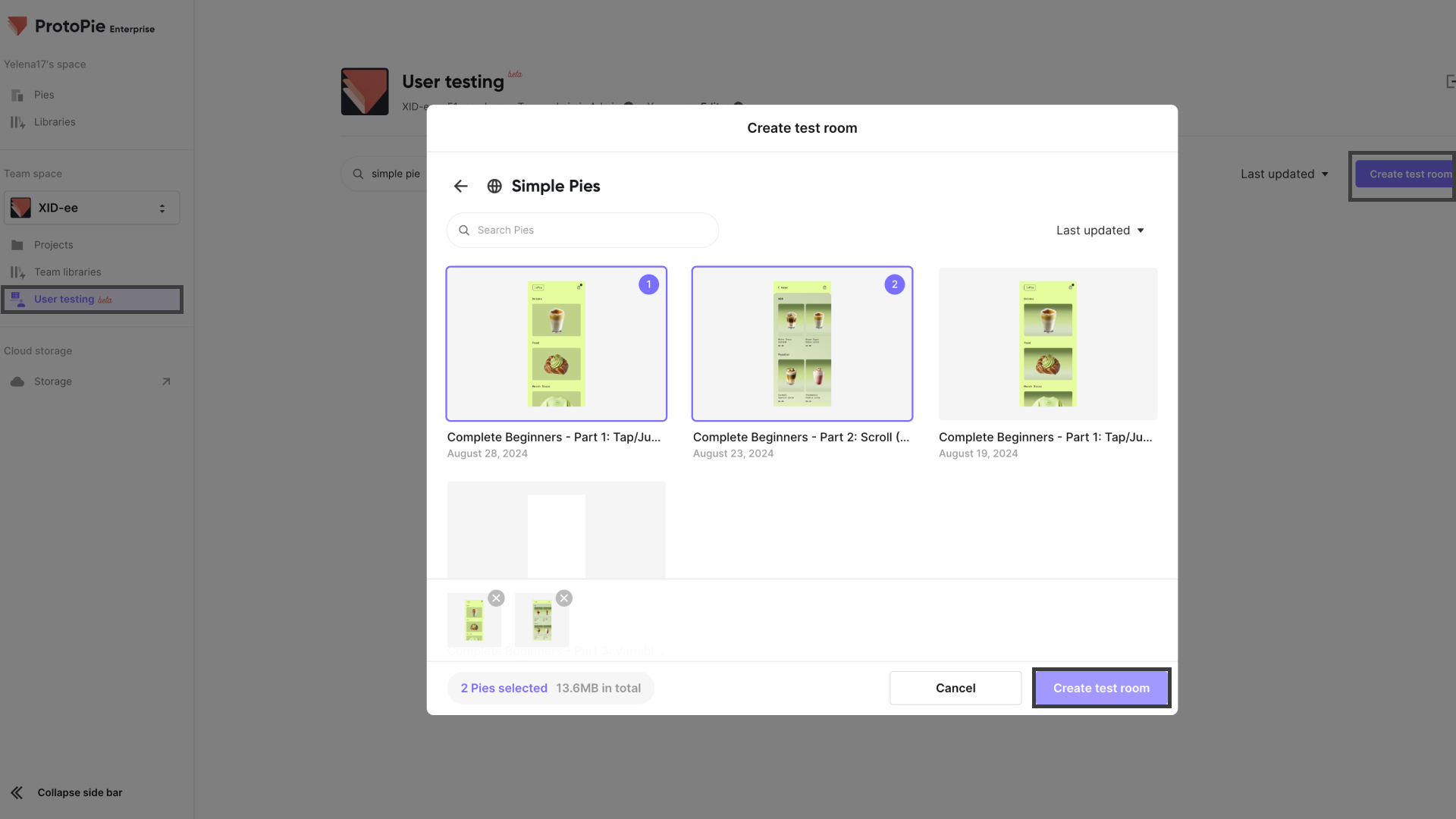Click the User testing team avatar image
1456x819 pixels.
tap(365, 92)
